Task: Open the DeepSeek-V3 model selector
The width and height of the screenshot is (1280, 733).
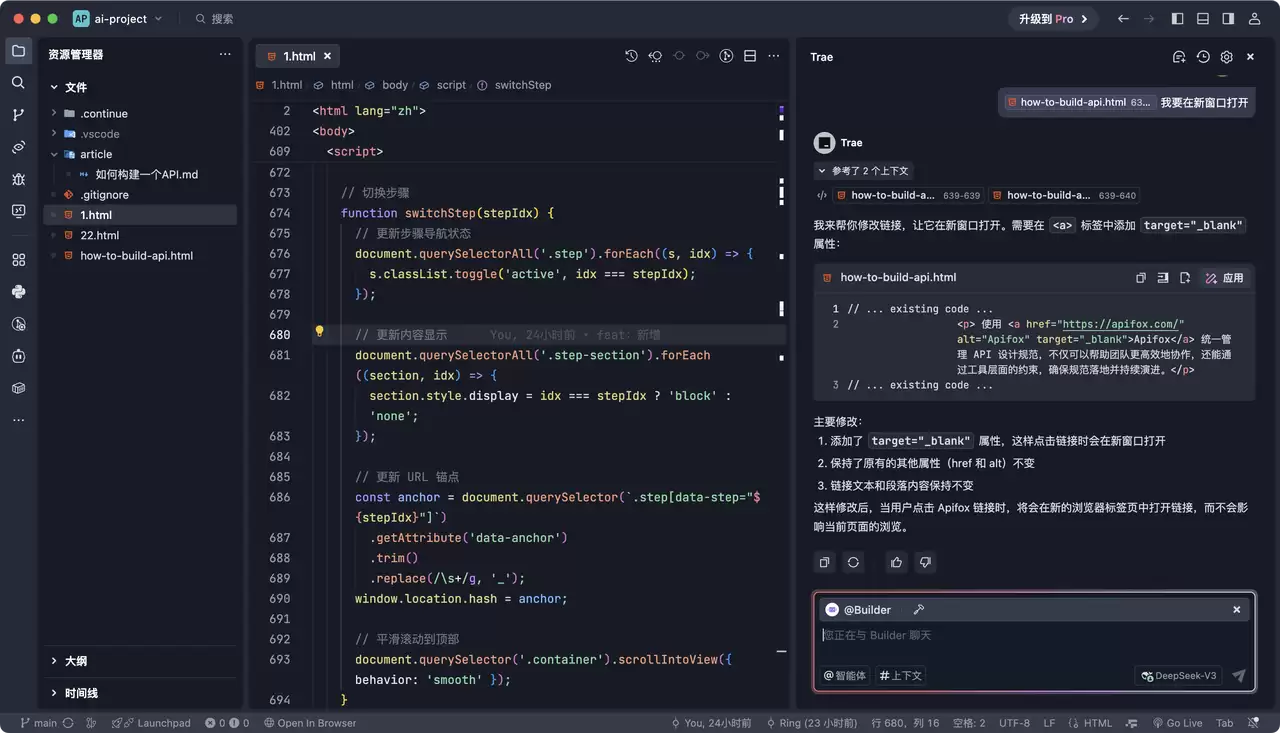Action: pos(1179,676)
